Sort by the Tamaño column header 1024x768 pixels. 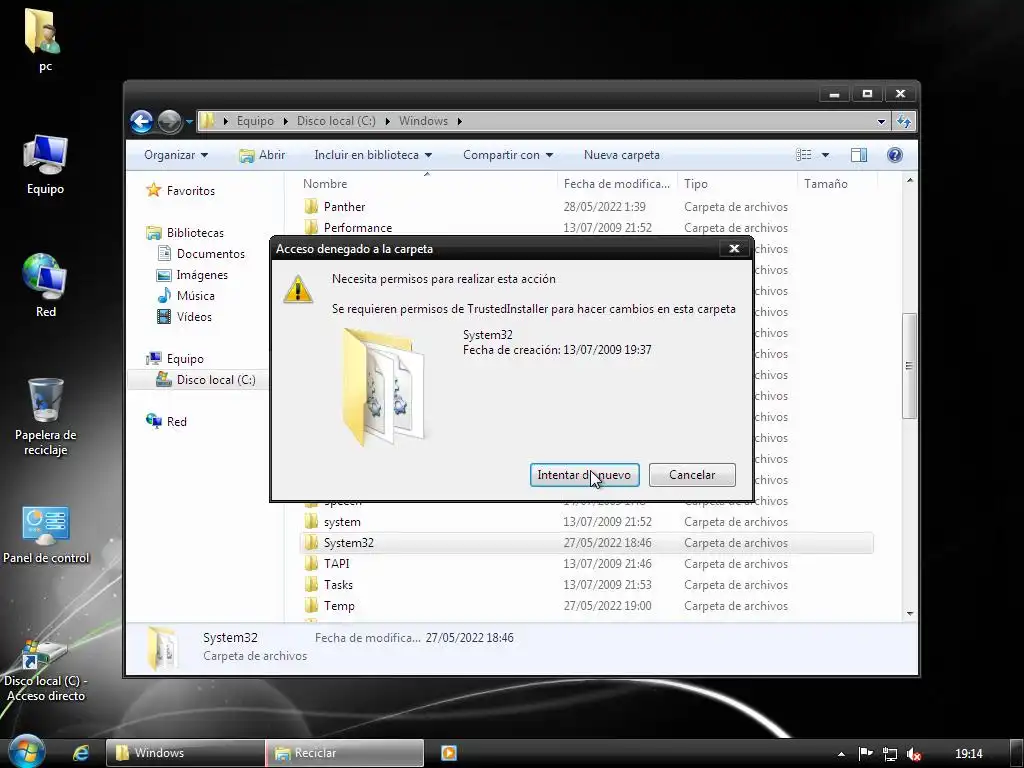(837, 184)
